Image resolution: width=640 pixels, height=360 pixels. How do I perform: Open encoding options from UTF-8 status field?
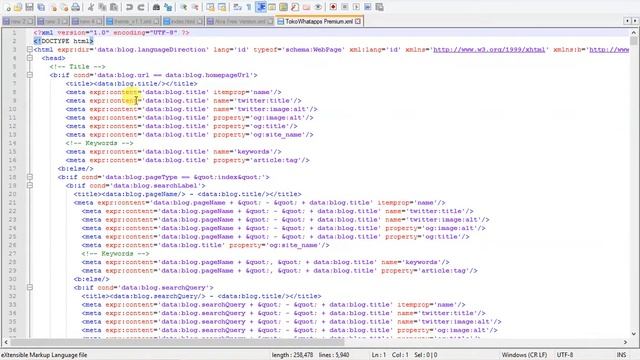click(565, 355)
